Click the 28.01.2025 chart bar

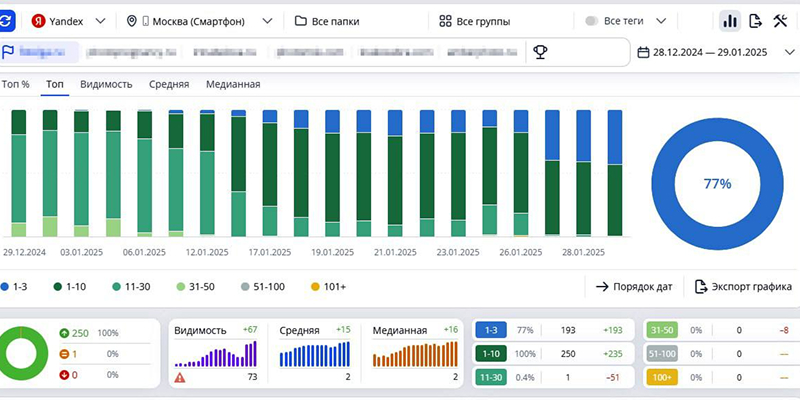click(584, 173)
